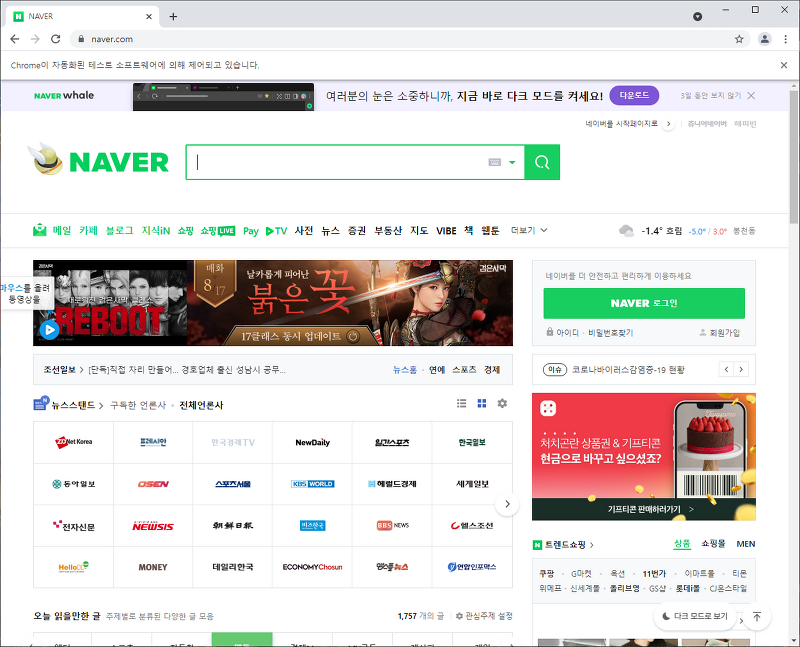Open the Naver TV play icon link
Screen dimensions: 800x647
276,231
